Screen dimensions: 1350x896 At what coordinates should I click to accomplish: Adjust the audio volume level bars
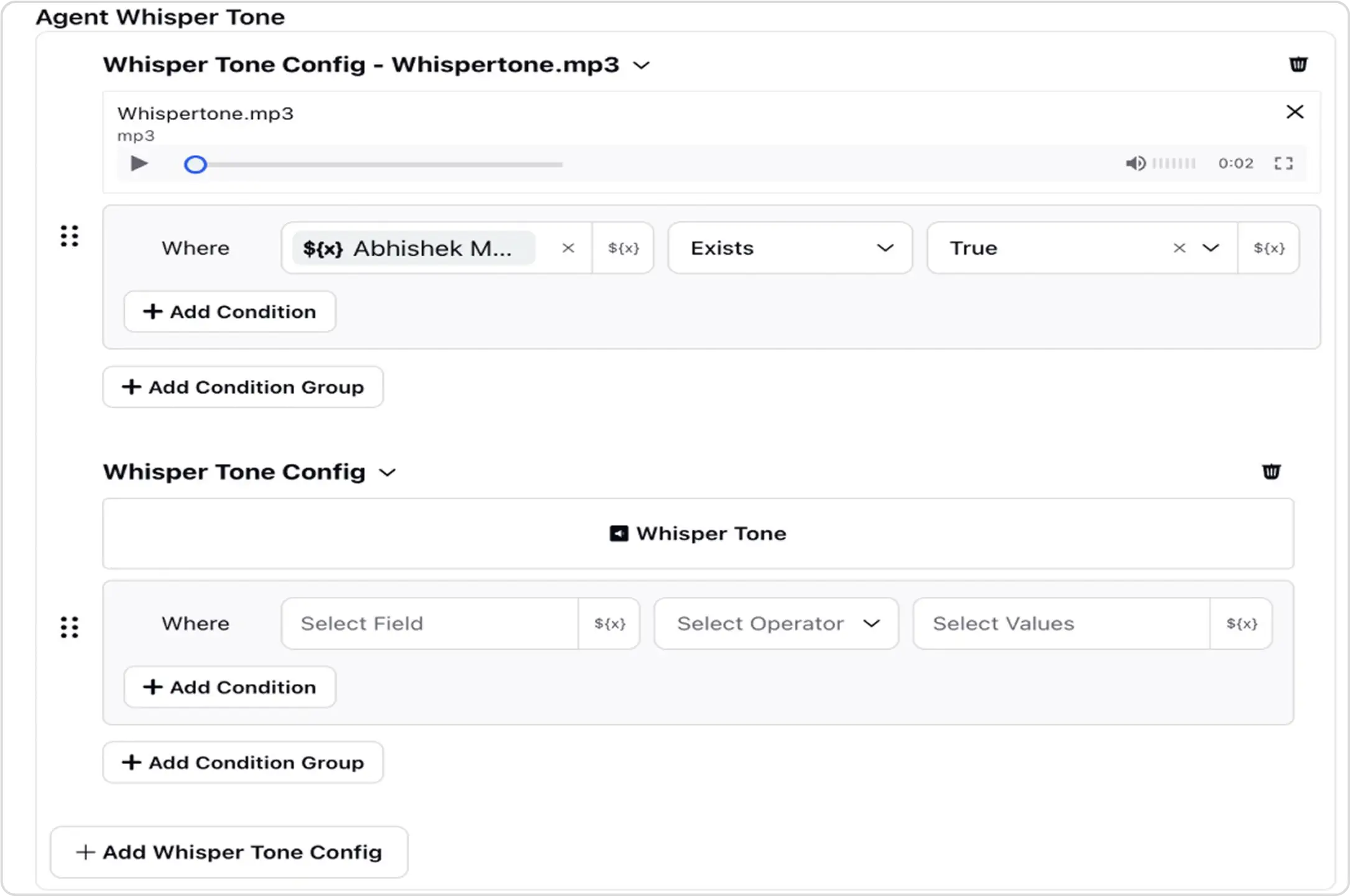click(1174, 164)
